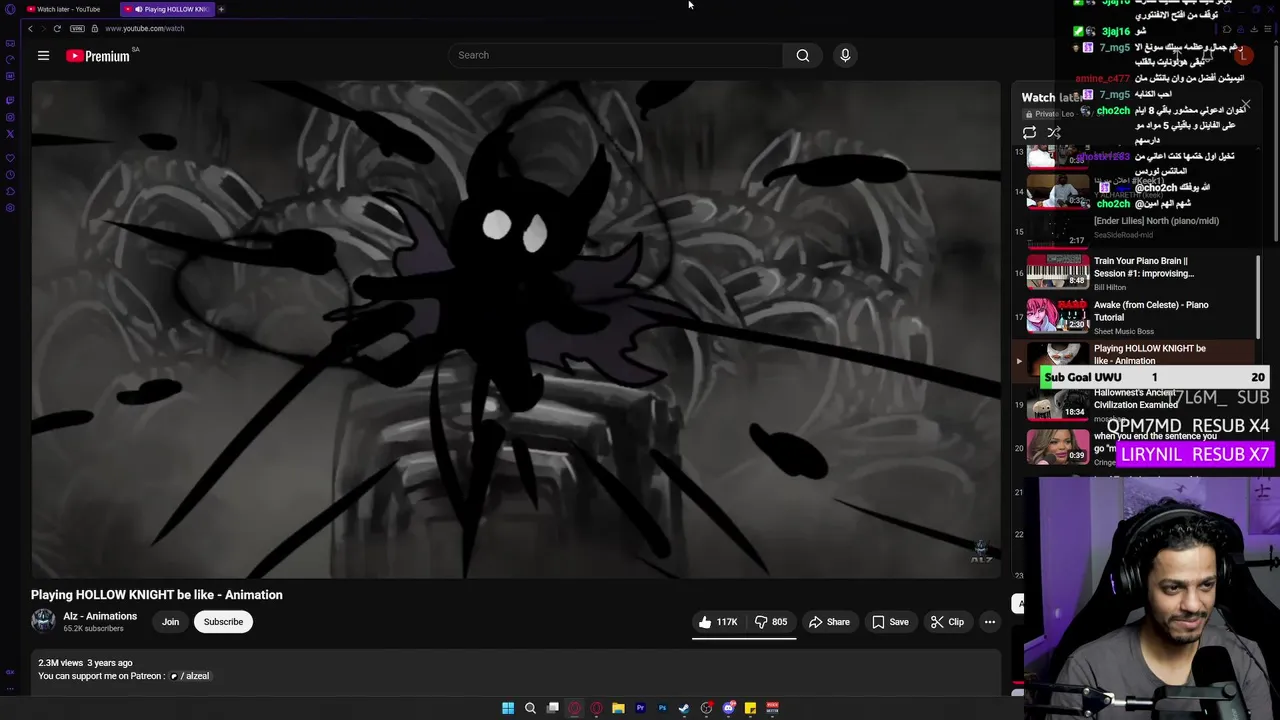
Task: Click the search magnifier button
Action: pos(802,55)
